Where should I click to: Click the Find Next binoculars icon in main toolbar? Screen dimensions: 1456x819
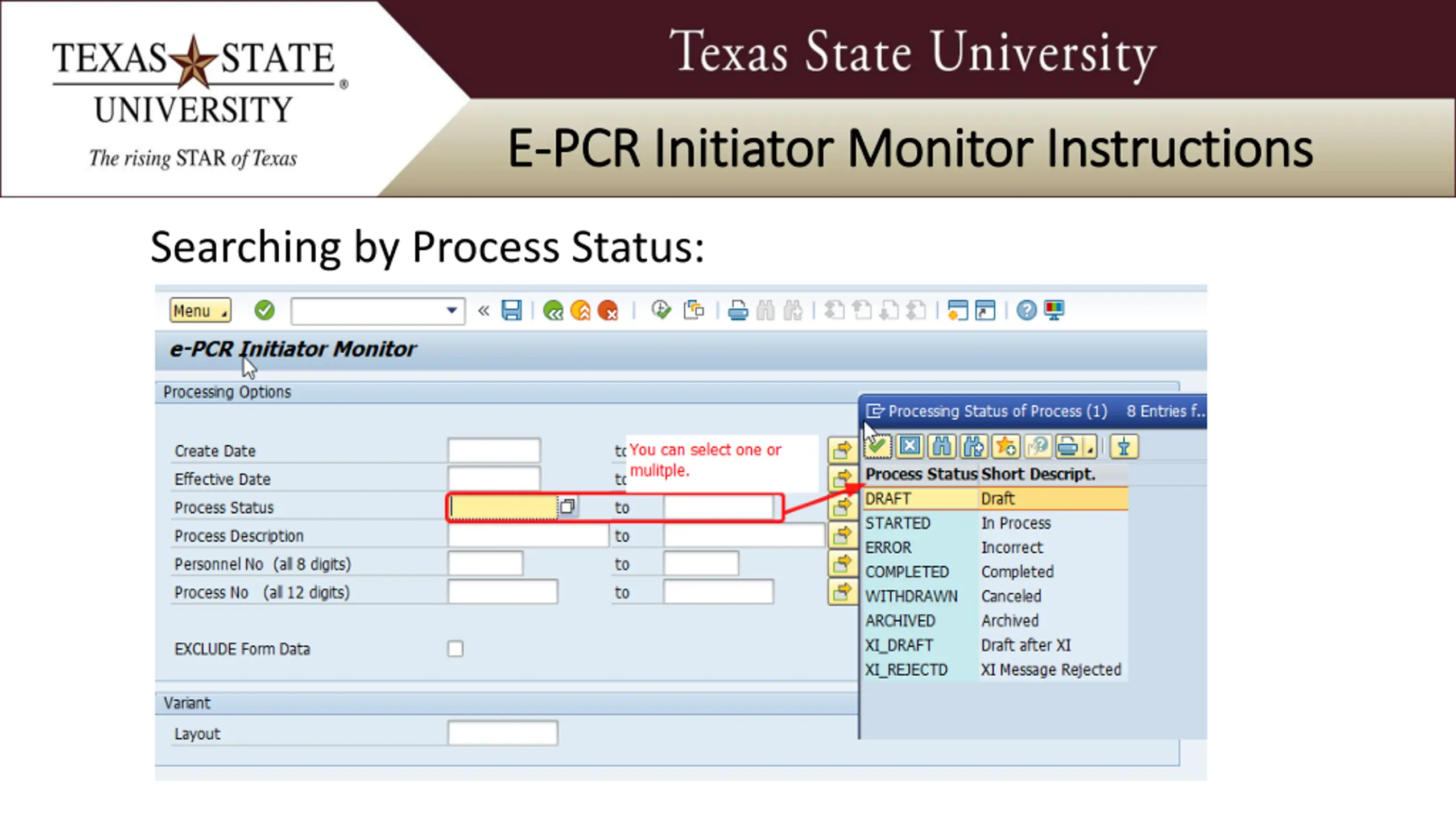793,311
